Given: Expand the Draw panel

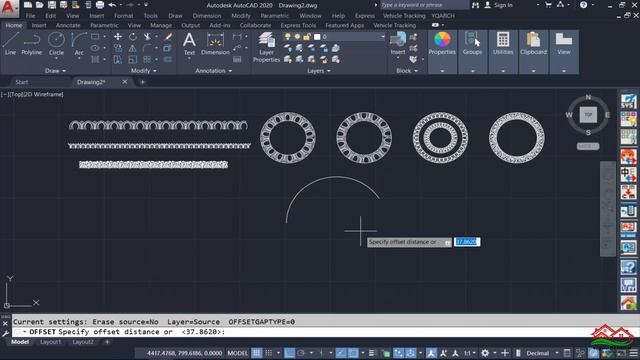Looking at the screenshot, I should 55,71.
